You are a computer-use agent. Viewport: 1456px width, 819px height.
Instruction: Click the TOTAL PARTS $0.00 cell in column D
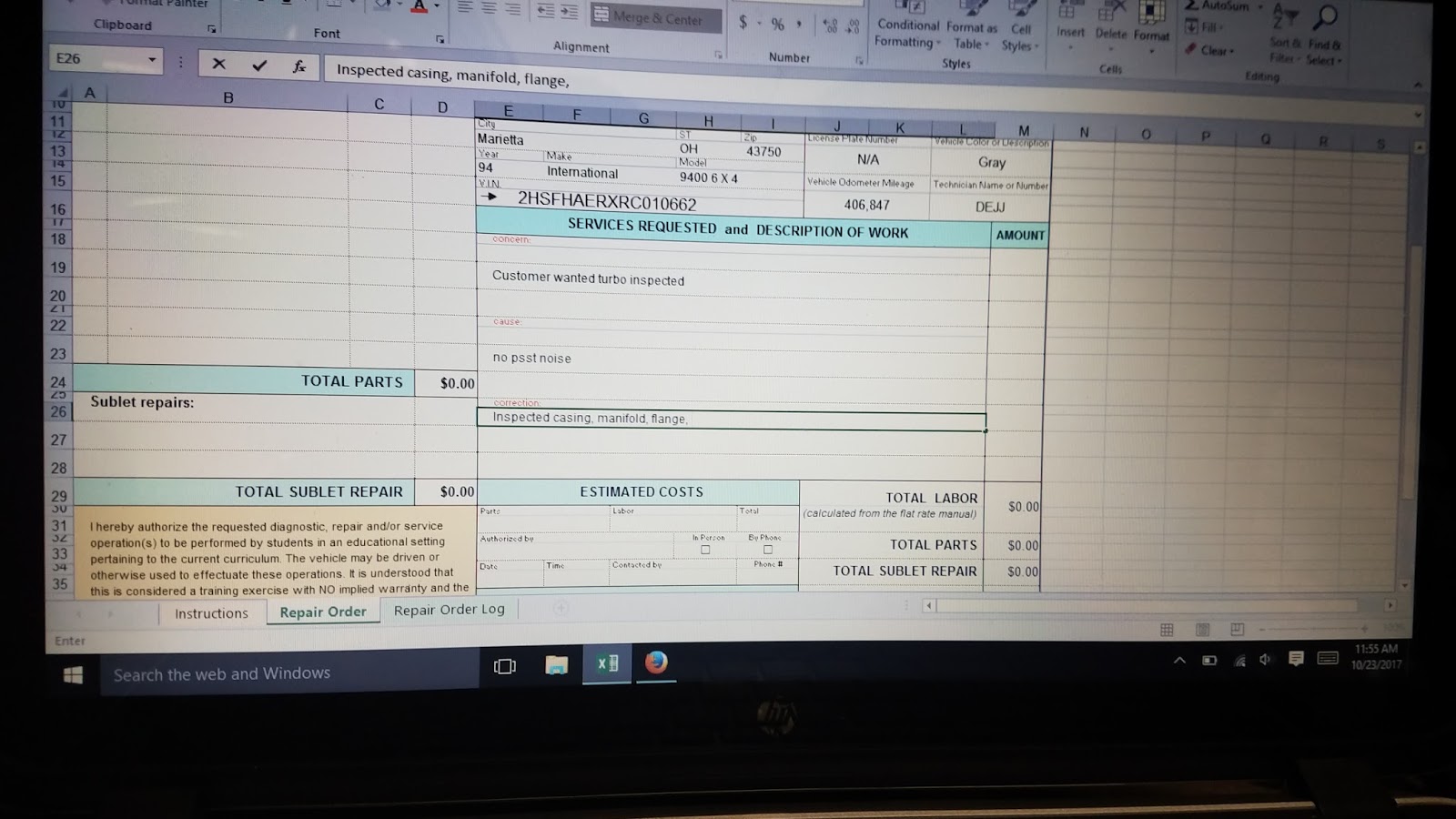pyautogui.click(x=445, y=383)
